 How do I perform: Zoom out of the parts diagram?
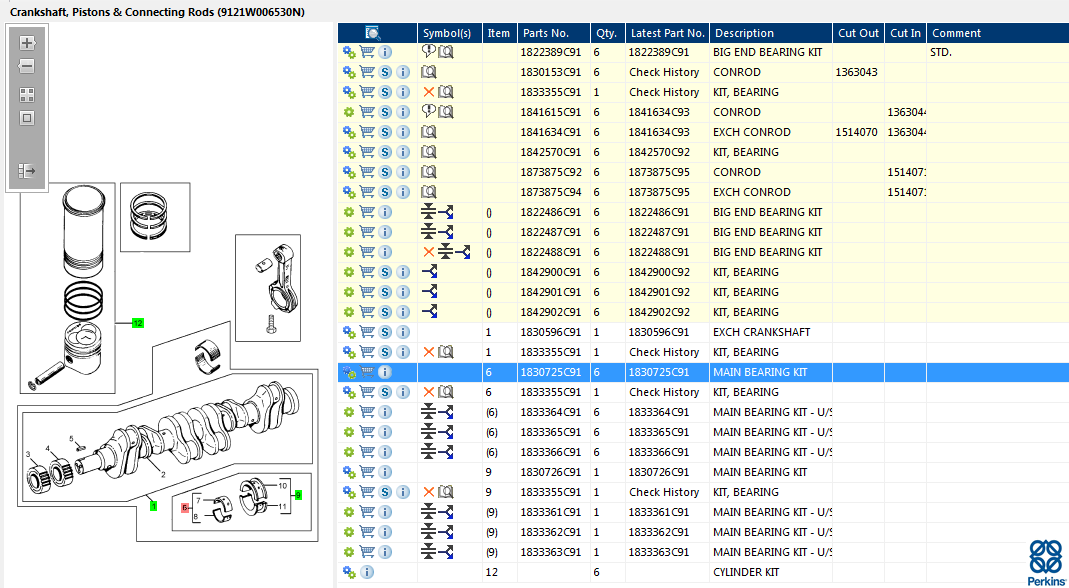27,66
